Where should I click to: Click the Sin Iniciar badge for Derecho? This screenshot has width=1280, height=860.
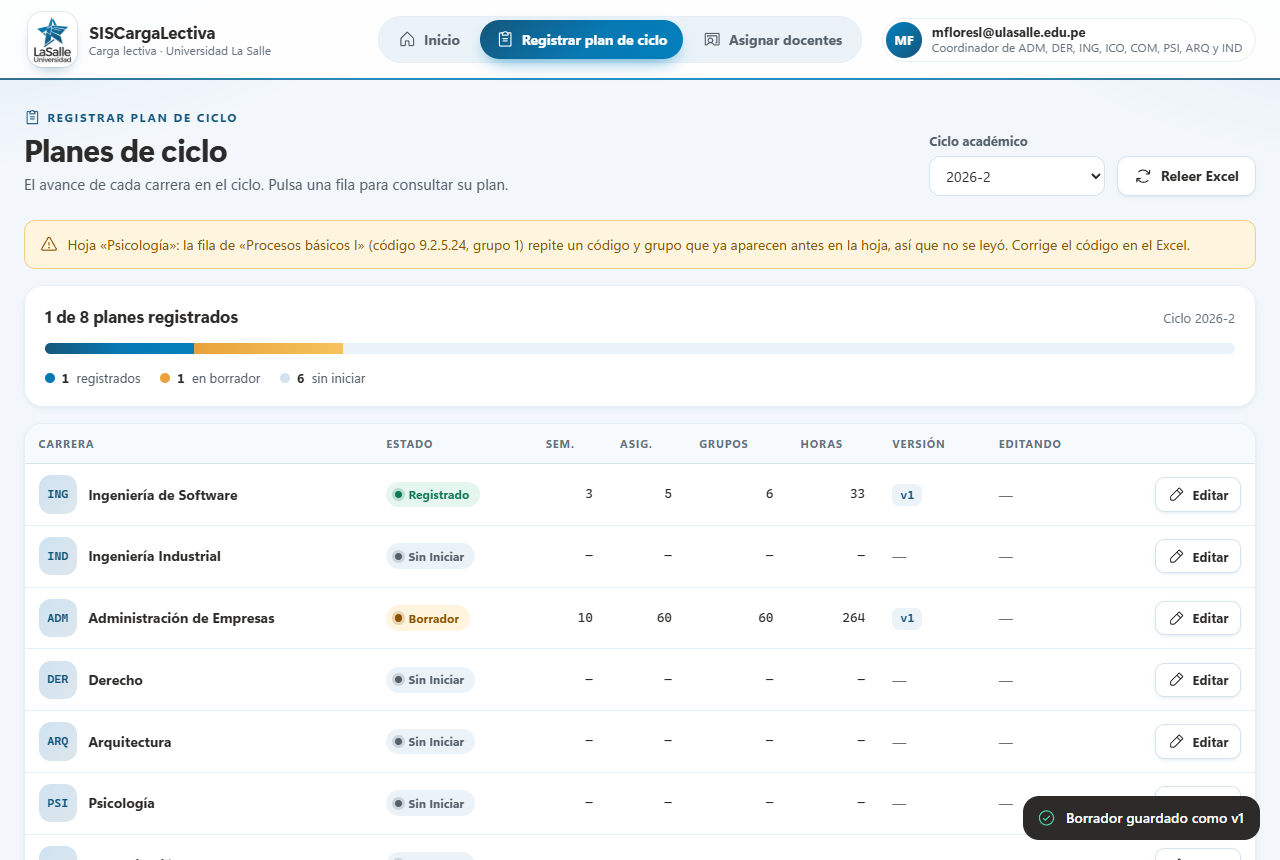(430, 680)
